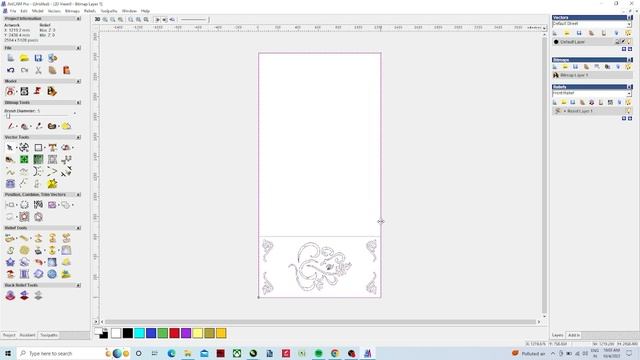The image size is (640, 360).
Task: Click blue globe icon in Relief Tools
Action: pyautogui.click(x=52, y=274)
